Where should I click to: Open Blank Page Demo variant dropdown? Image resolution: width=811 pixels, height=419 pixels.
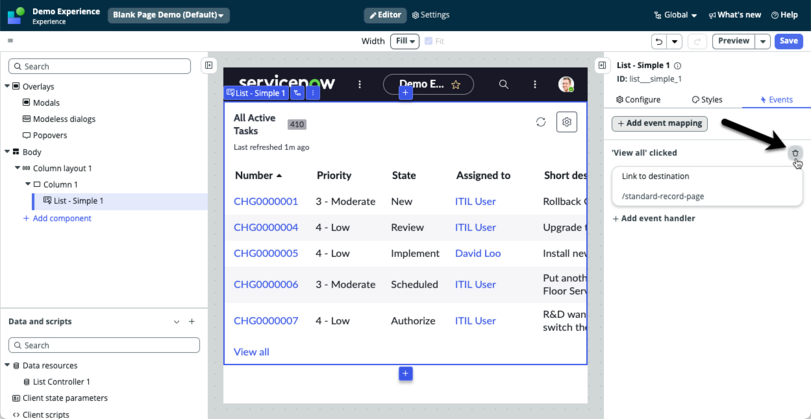point(169,16)
